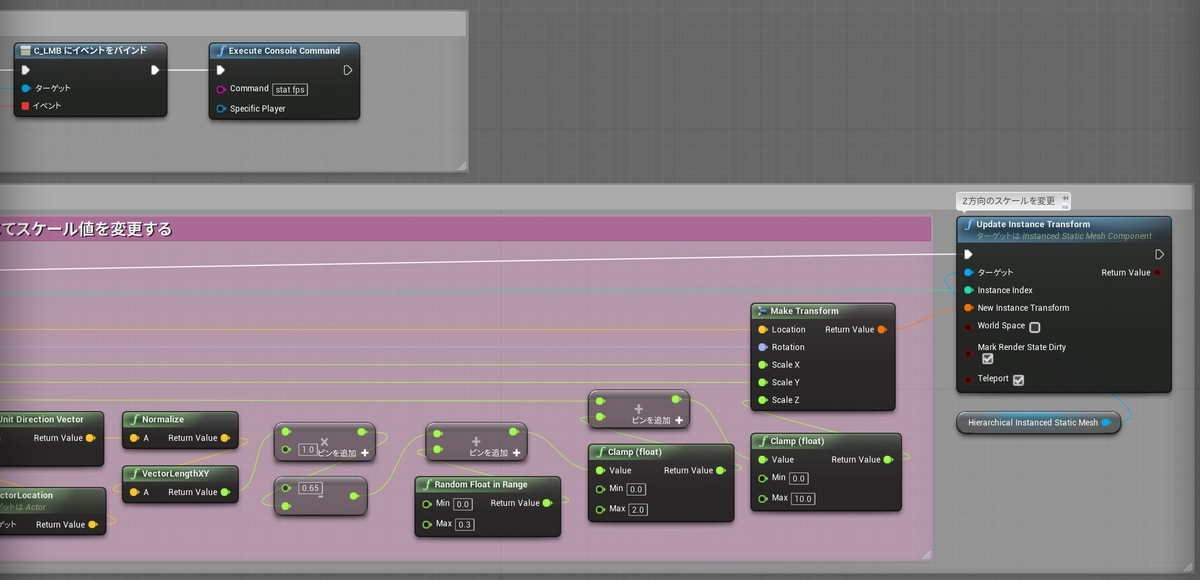Click the Max 0.3 field in Random Float in Range

pyautogui.click(x=465, y=523)
